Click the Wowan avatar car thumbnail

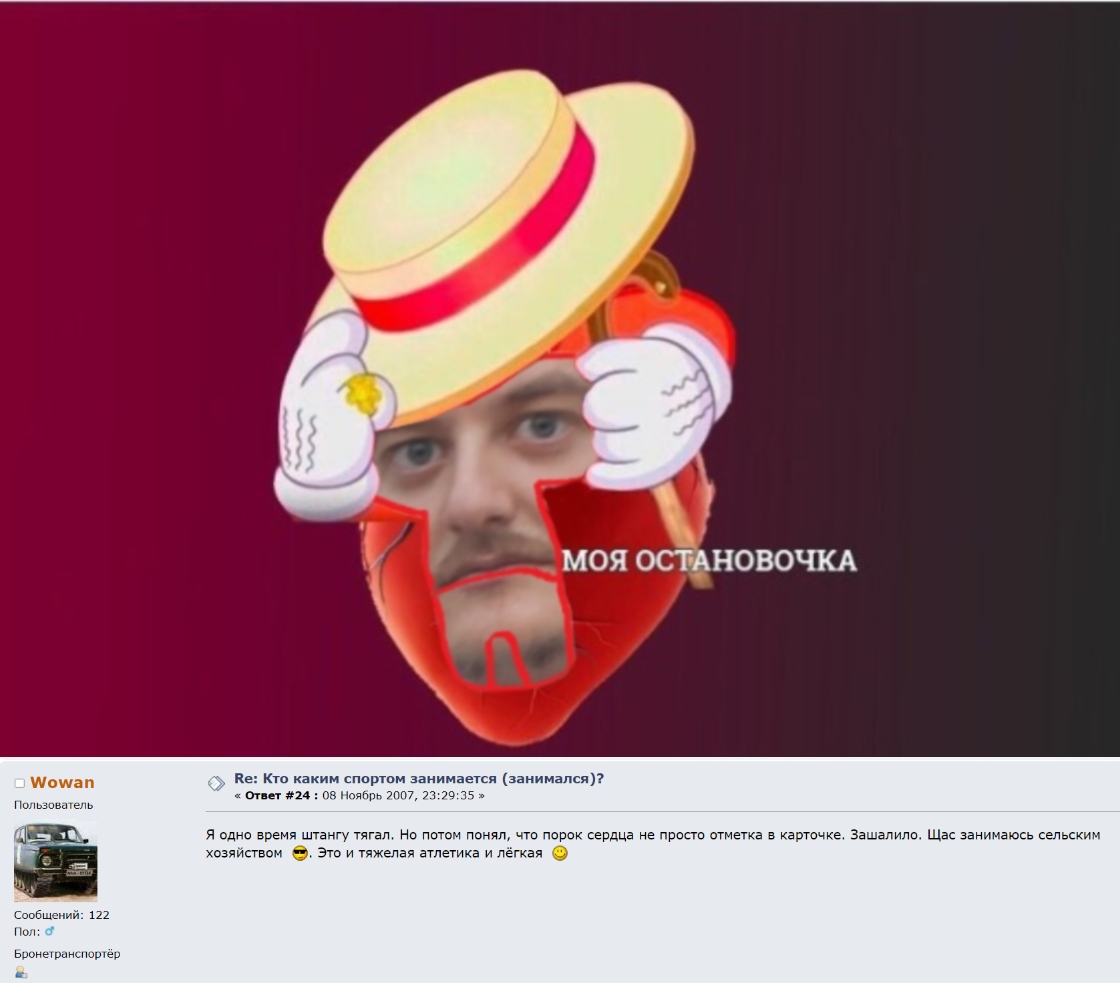pos(56,862)
